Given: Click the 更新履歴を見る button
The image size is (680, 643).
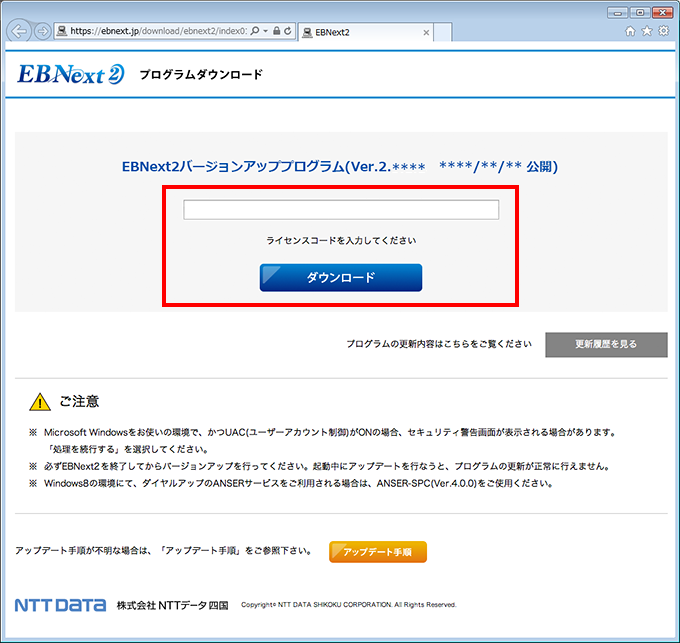Looking at the screenshot, I should [x=606, y=345].
